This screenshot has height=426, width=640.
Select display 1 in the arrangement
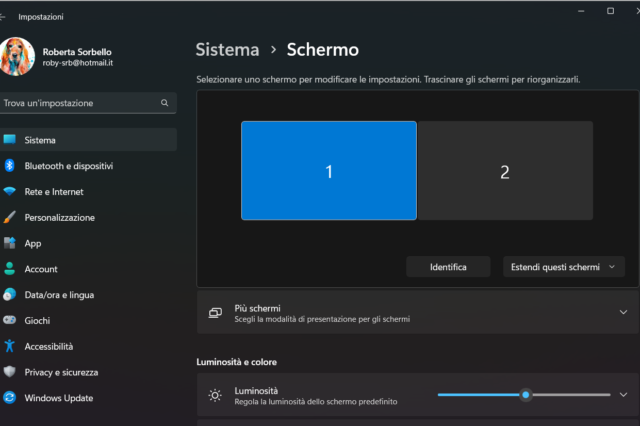[328, 171]
